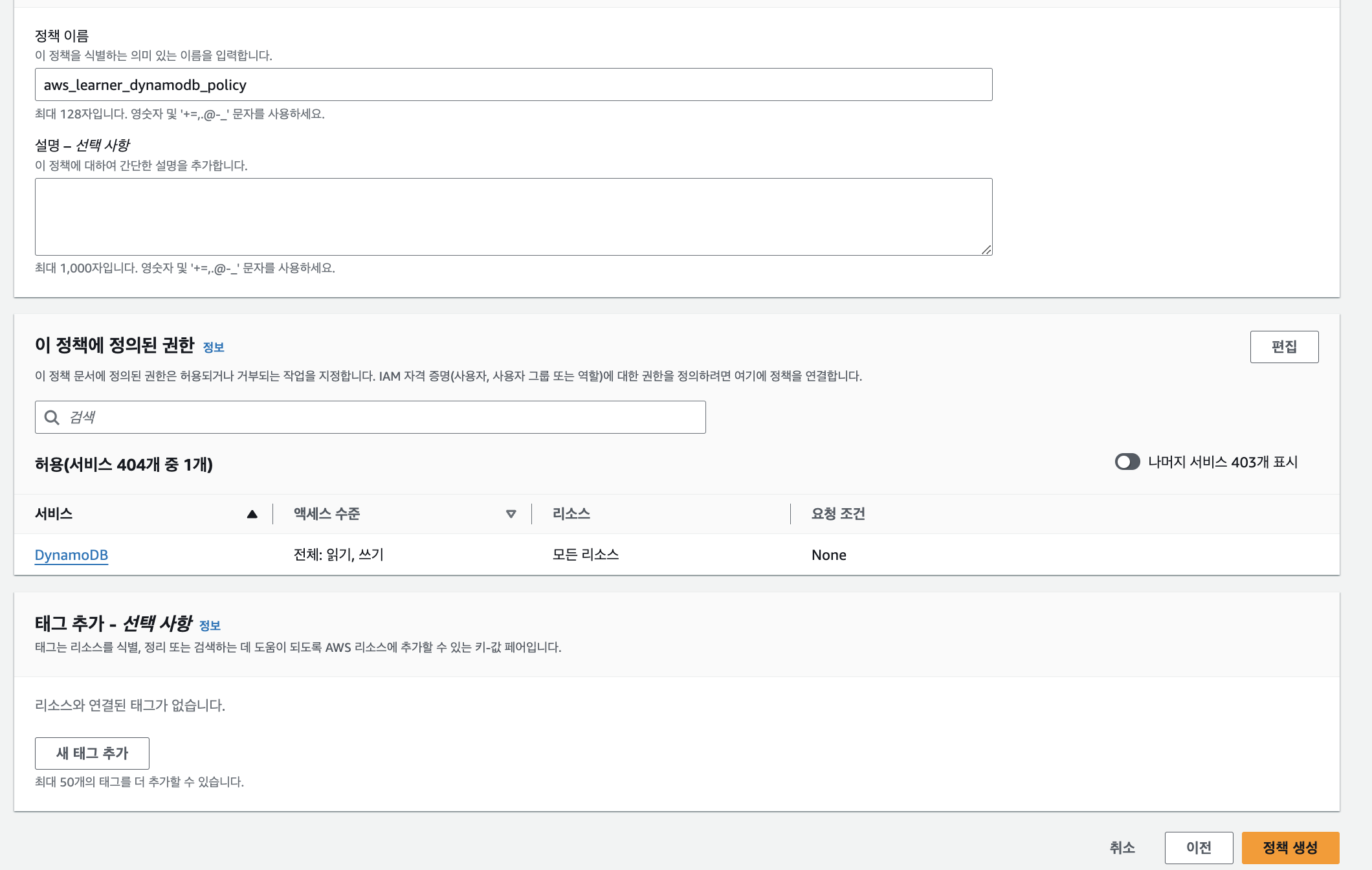The height and width of the screenshot is (870, 1372).
Task: Click the 리소스 column header
Action: (571, 514)
